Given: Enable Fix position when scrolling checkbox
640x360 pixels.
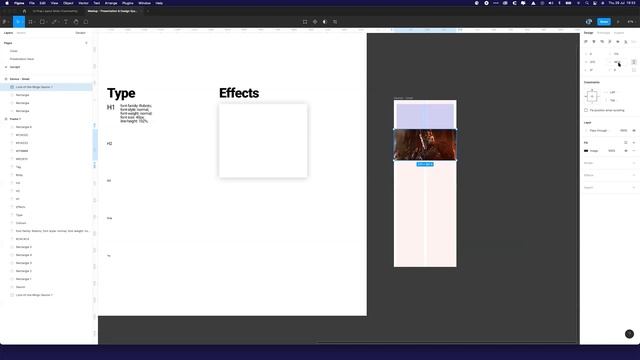Looking at the screenshot, I should pyautogui.click(x=586, y=110).
